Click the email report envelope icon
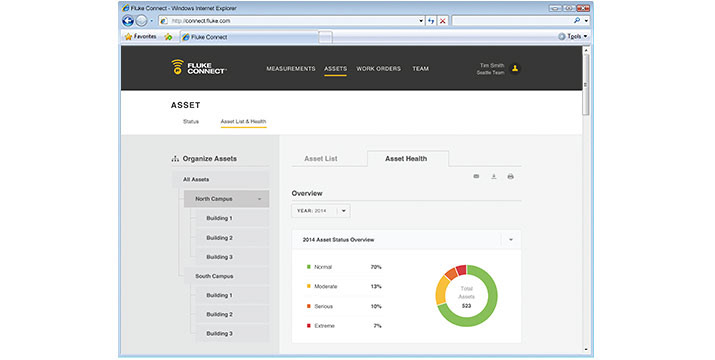The image size is (715, 360). coord(476,176)
